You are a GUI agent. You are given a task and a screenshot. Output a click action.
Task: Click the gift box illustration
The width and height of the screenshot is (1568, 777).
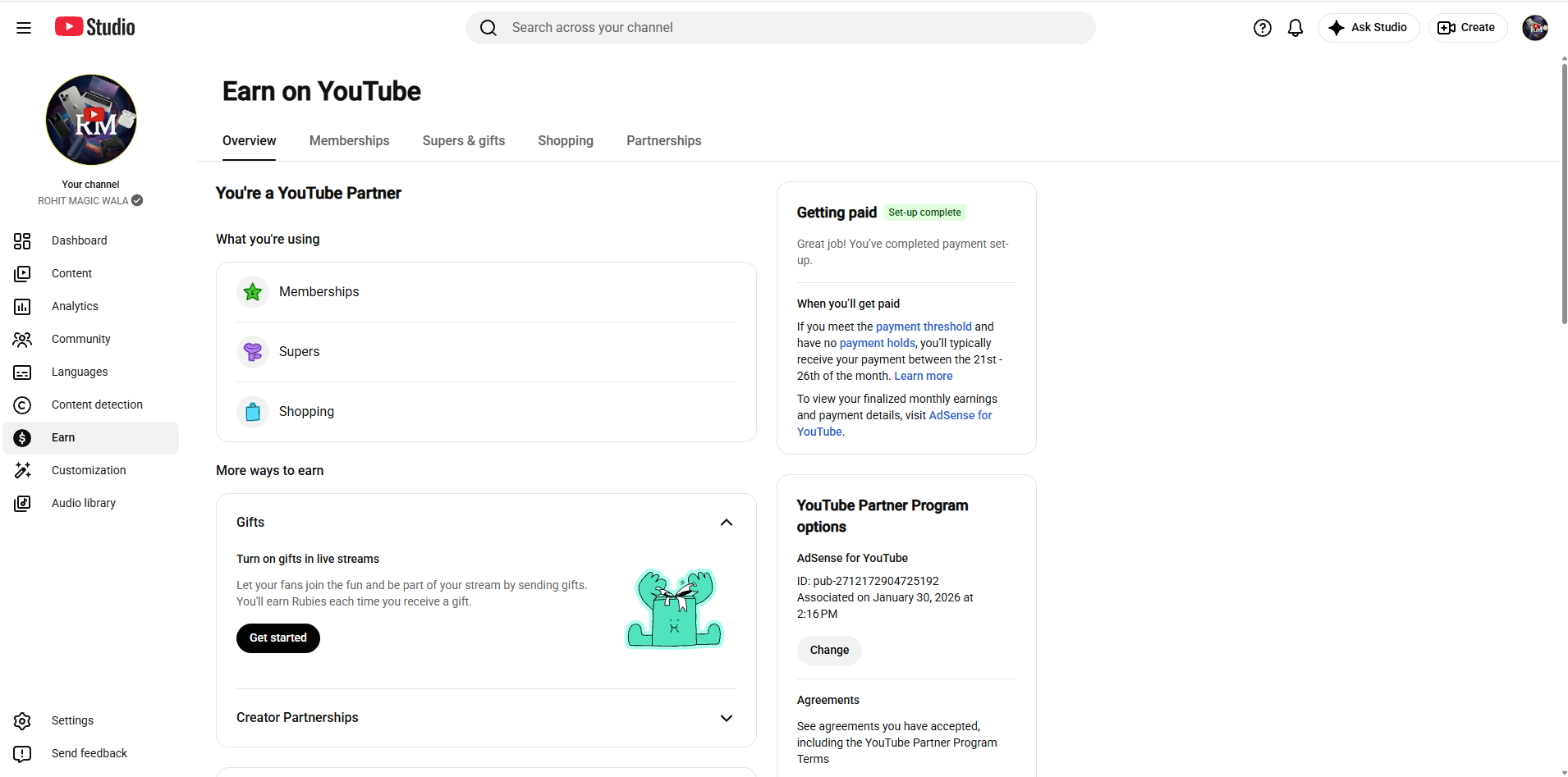[674, 608]
